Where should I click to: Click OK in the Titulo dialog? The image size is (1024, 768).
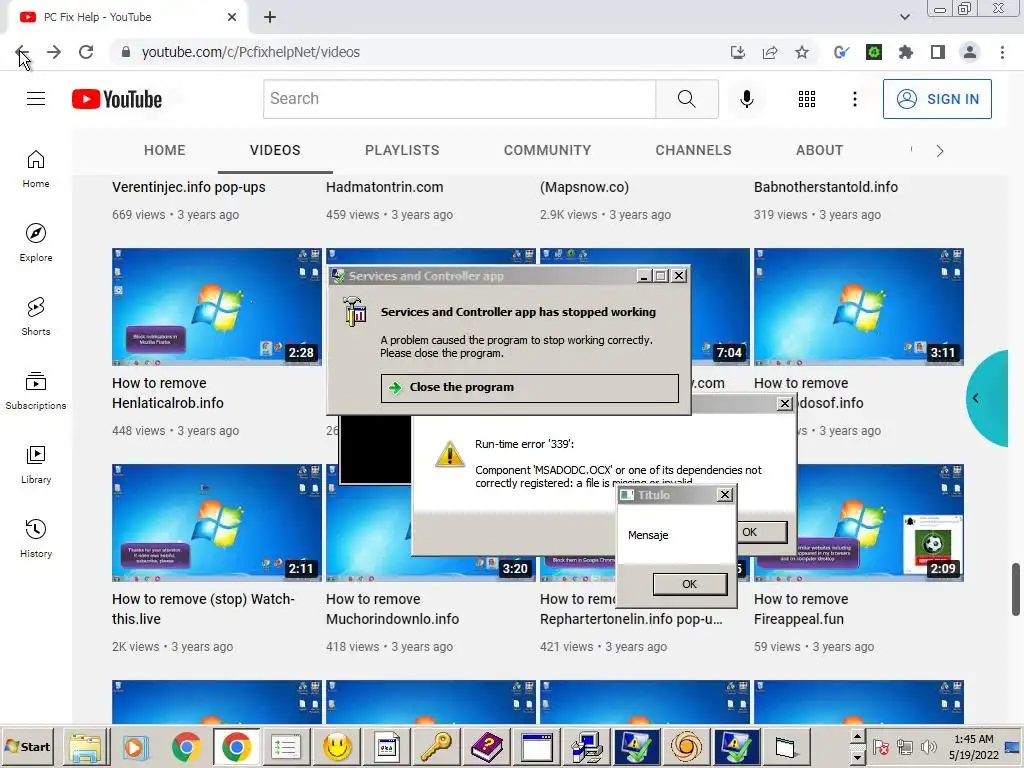(690, 584)
